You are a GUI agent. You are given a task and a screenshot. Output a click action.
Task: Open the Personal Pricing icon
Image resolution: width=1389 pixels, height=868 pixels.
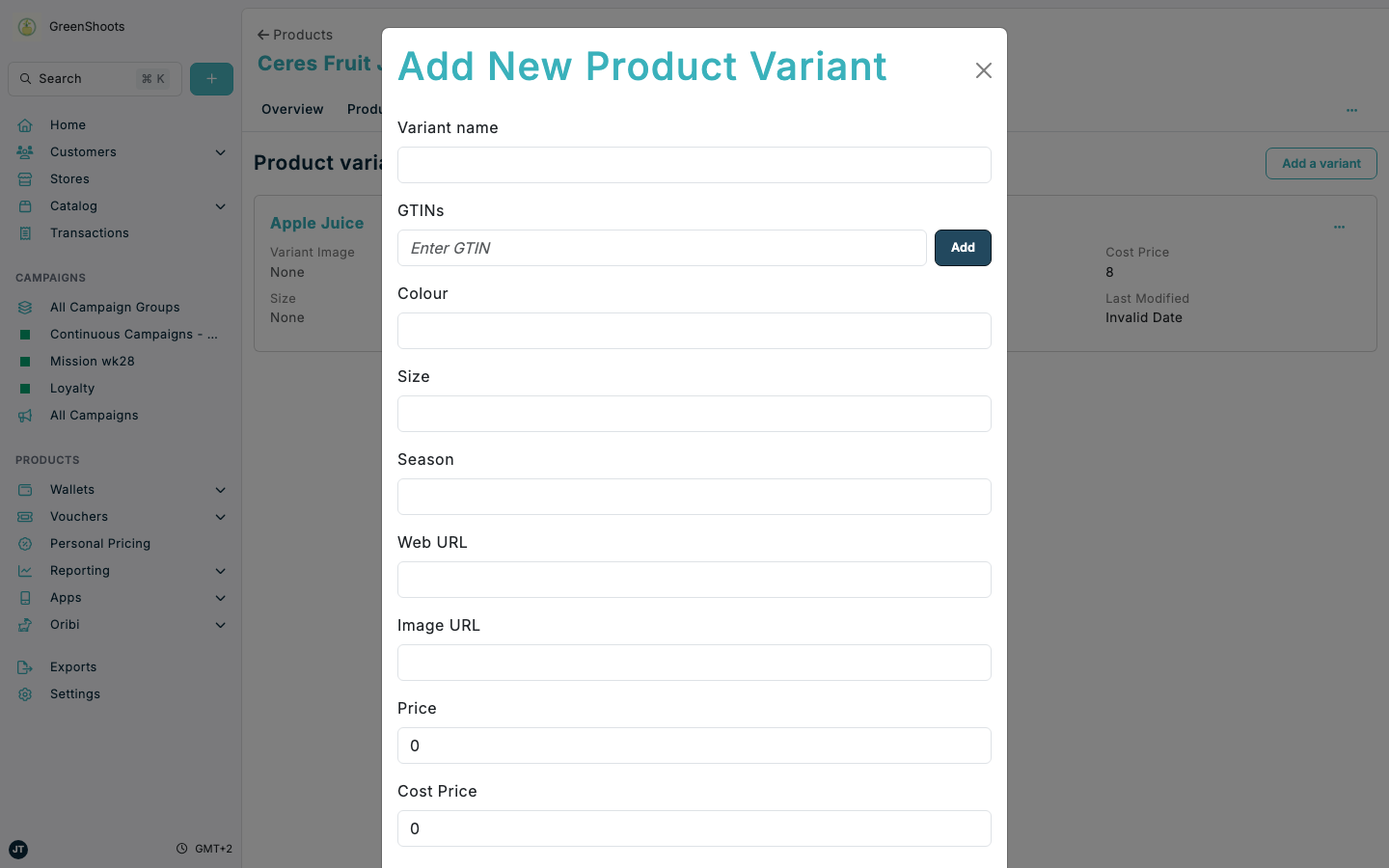click(x=26, y=543)
